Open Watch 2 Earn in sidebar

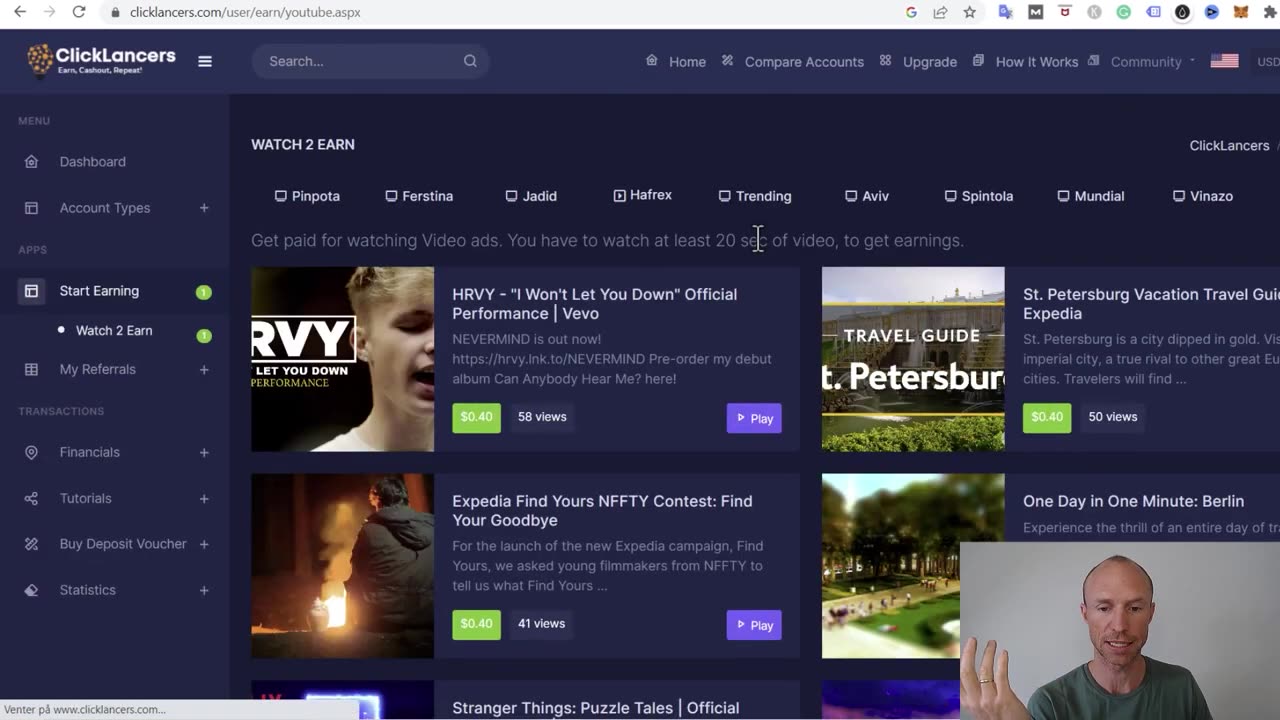point(114,330)
